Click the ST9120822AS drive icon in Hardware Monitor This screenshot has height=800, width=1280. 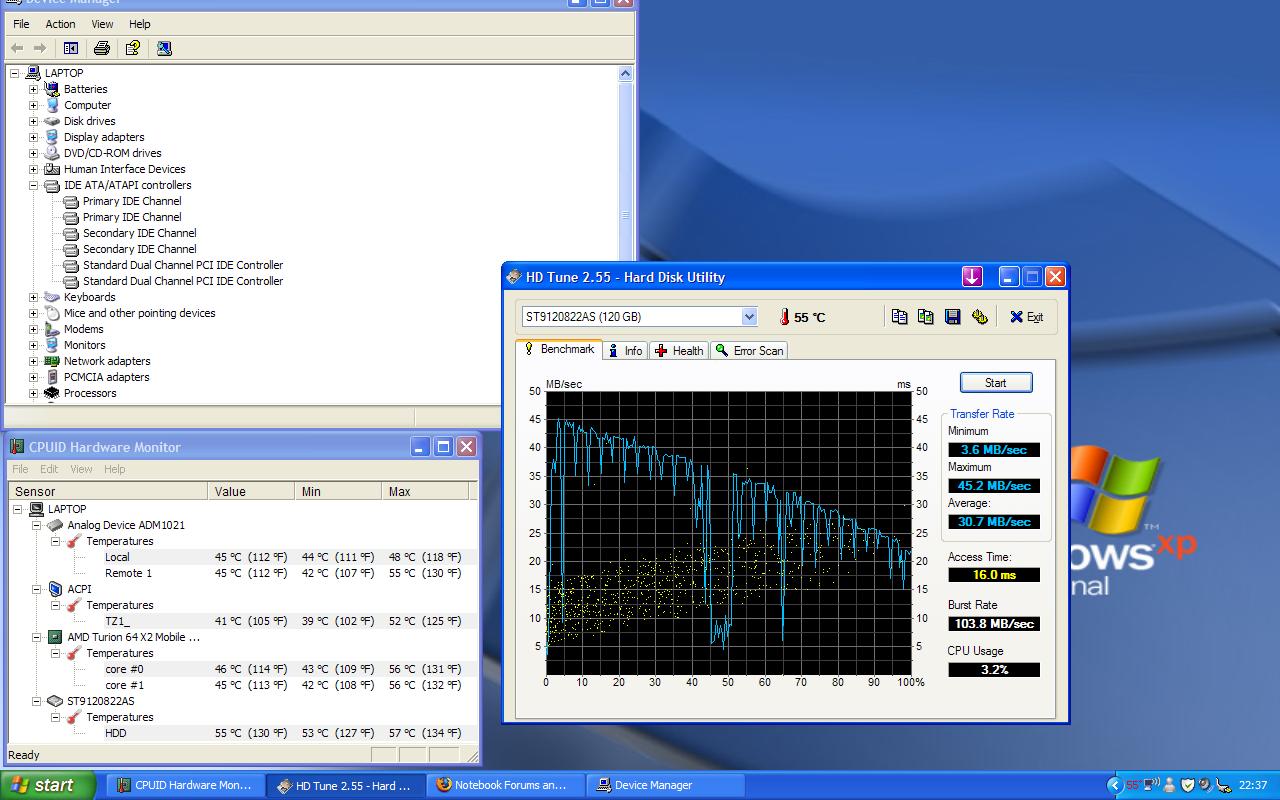point(55,701)
